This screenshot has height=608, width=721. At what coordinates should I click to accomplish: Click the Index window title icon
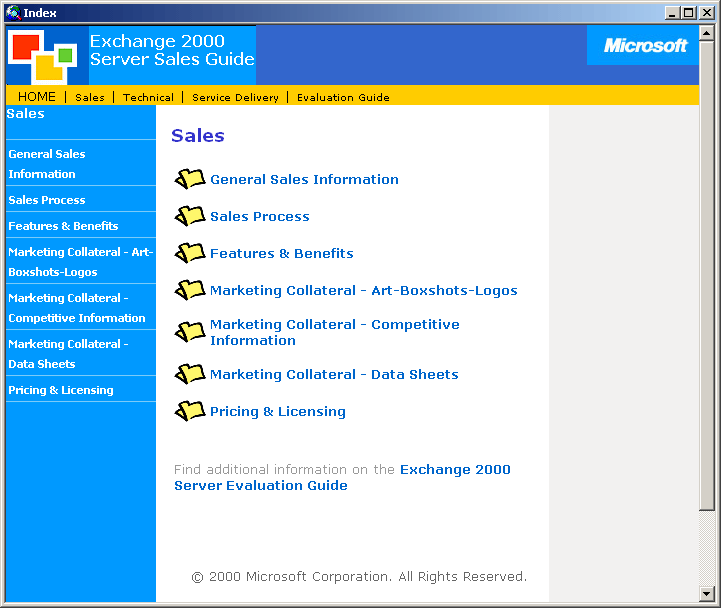13,12
